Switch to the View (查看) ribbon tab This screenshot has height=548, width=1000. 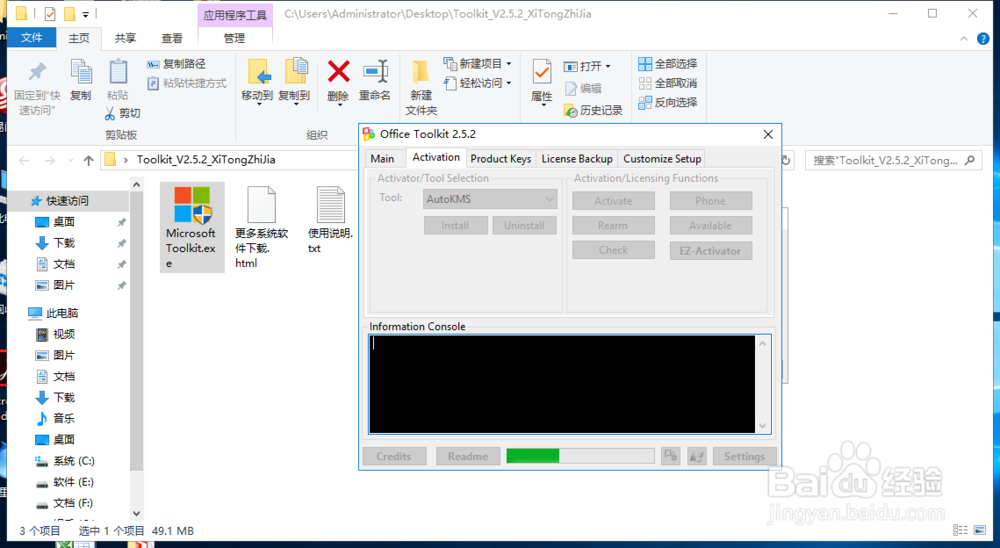pos(172,38)
